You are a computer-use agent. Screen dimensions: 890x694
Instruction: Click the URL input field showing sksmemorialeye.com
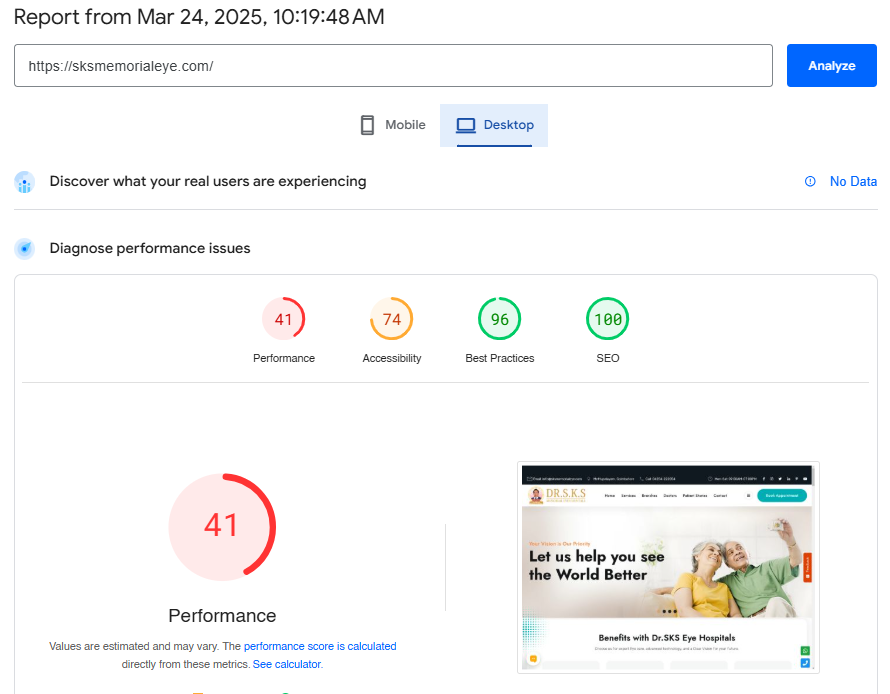click(392, 65)
